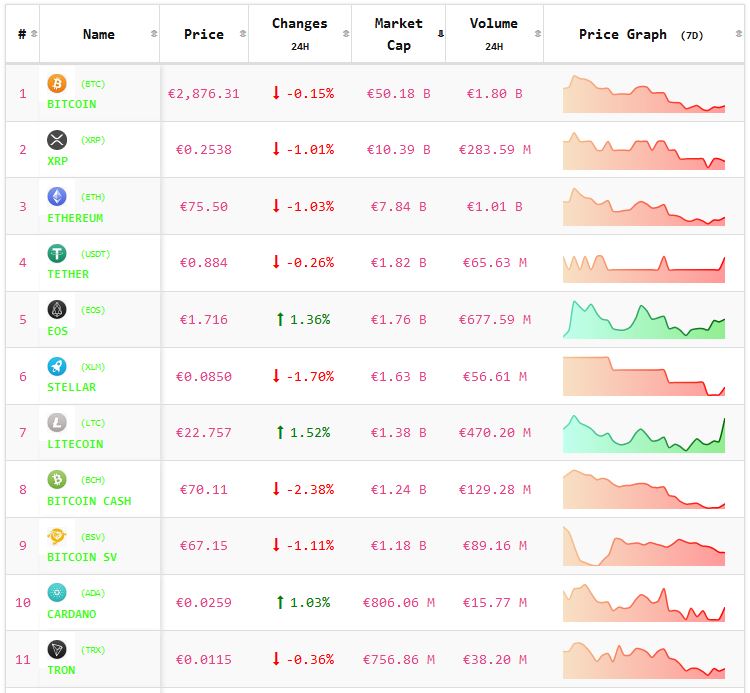Click the Tether coin logo icon
Screen dimensions: 750x693
coord(57,254)
